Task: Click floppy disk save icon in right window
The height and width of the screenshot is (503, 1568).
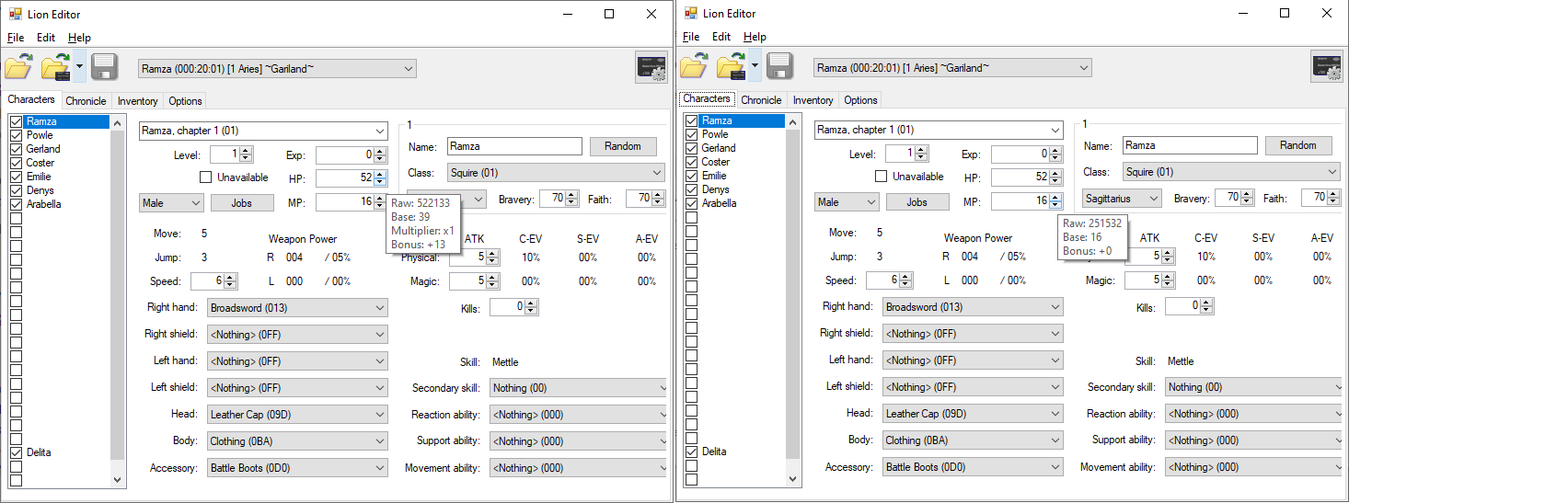Action: click(x=779, y=66)
